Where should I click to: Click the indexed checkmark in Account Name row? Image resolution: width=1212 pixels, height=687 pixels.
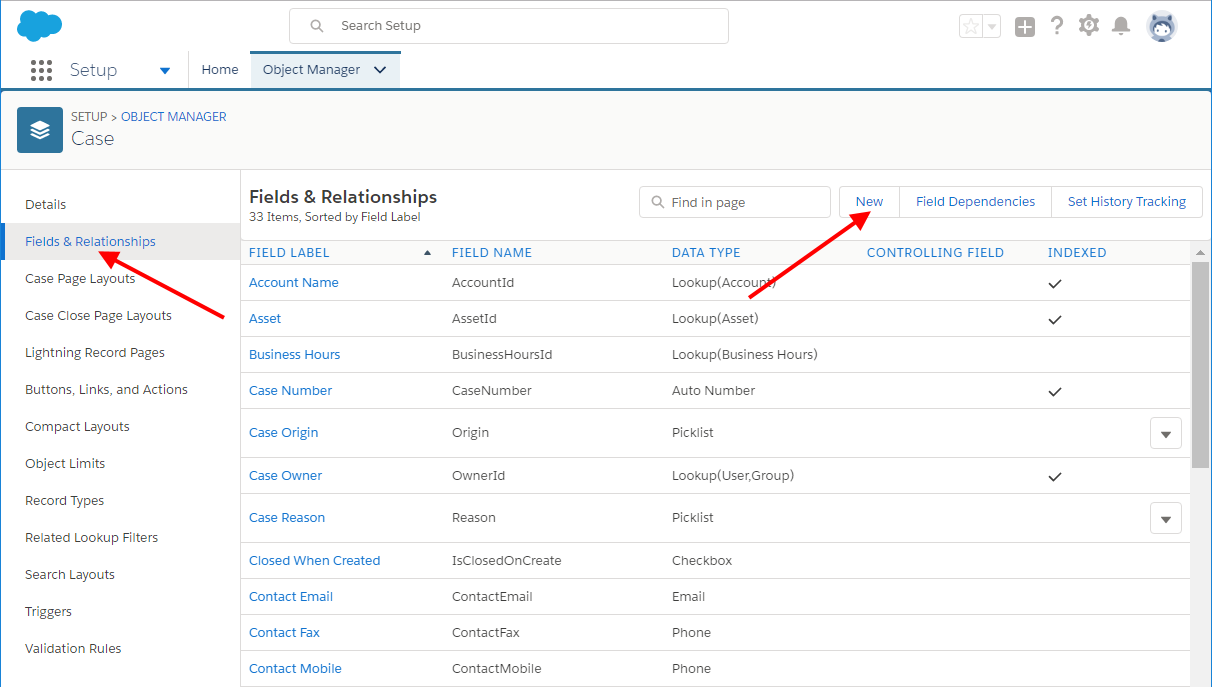point(1054,284)
